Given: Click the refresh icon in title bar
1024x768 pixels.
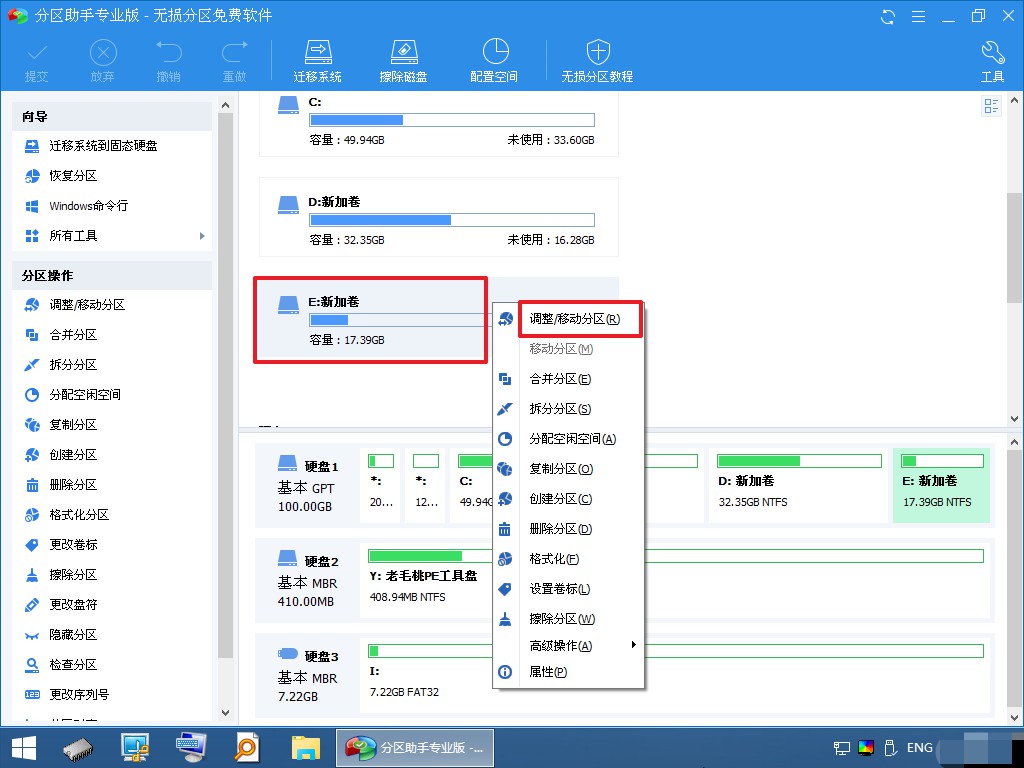Looking at the screenshot, I should pos(888,16).
